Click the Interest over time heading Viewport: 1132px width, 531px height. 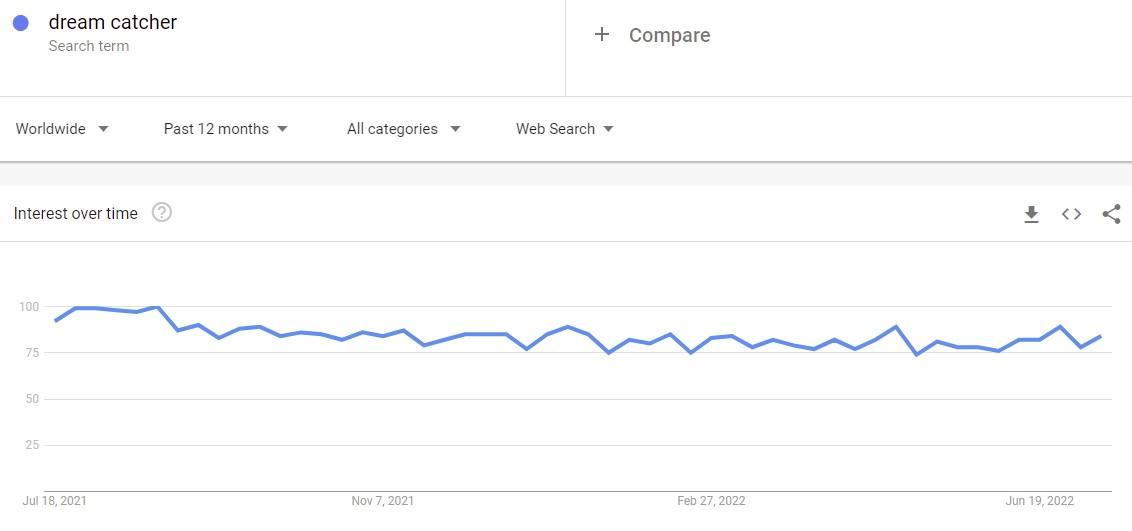coord(76,214)
